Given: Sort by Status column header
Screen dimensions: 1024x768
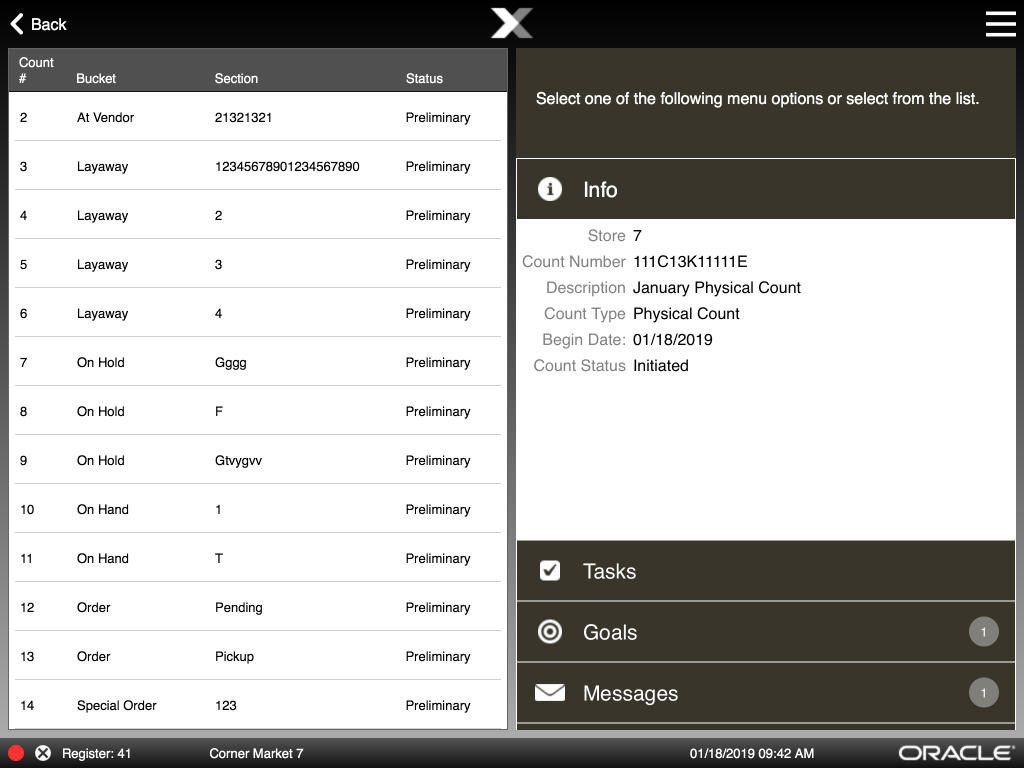Looking at the screenshot, I should pyautogui.click(x=424, y=78).
